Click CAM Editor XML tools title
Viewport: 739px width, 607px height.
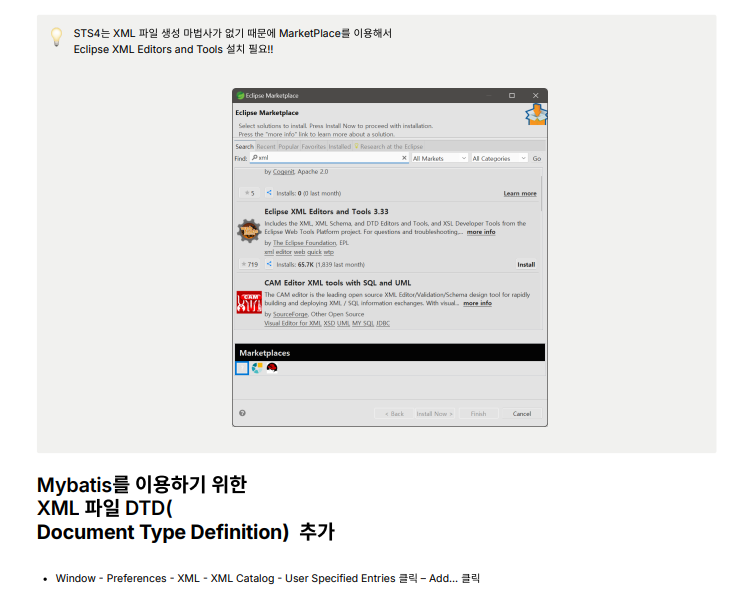(x=337, y=283)
